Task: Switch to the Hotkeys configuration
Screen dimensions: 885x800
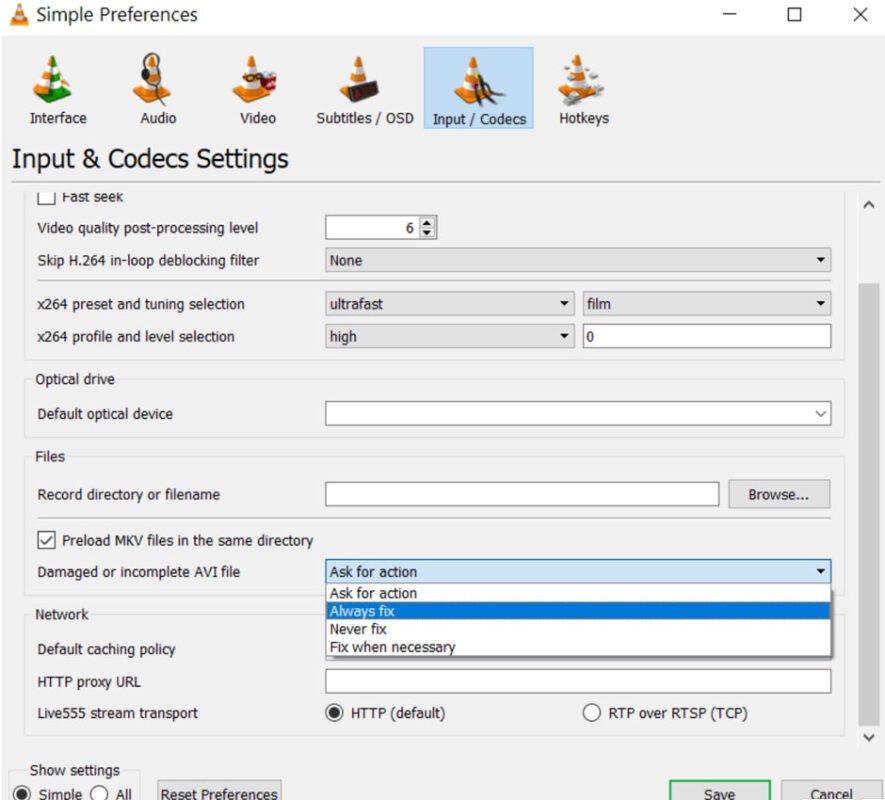Action: [x=582, y=88]
